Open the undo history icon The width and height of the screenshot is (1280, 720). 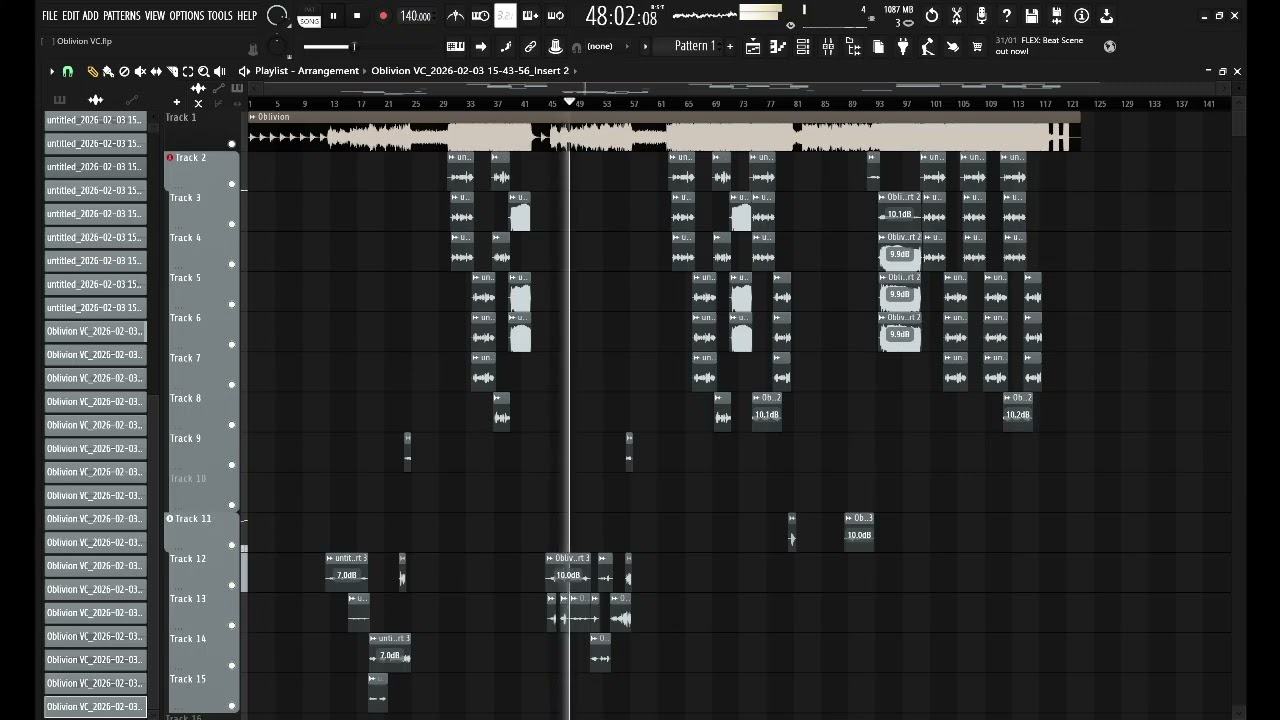coord(932,16)
